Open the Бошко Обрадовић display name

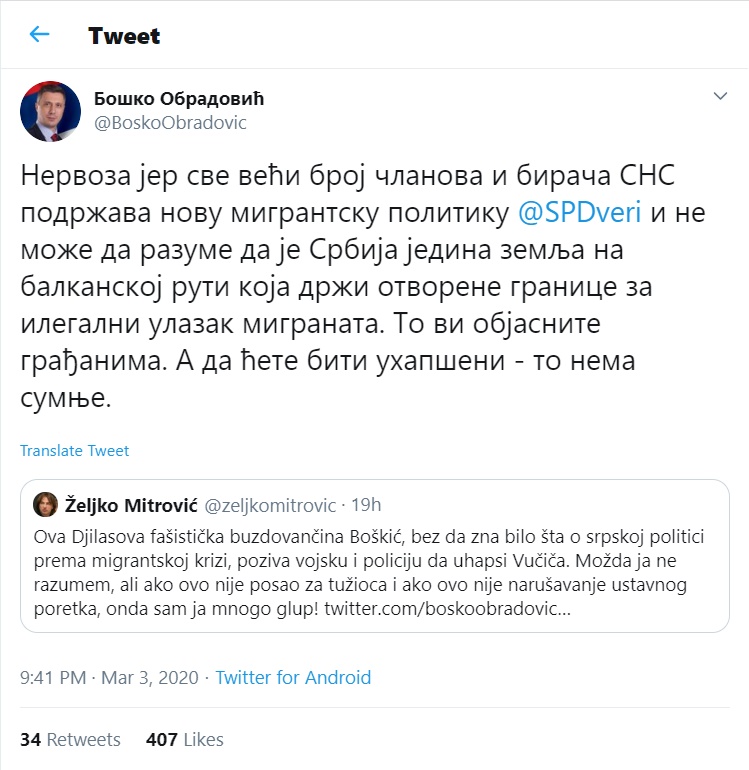click(179, 98)
